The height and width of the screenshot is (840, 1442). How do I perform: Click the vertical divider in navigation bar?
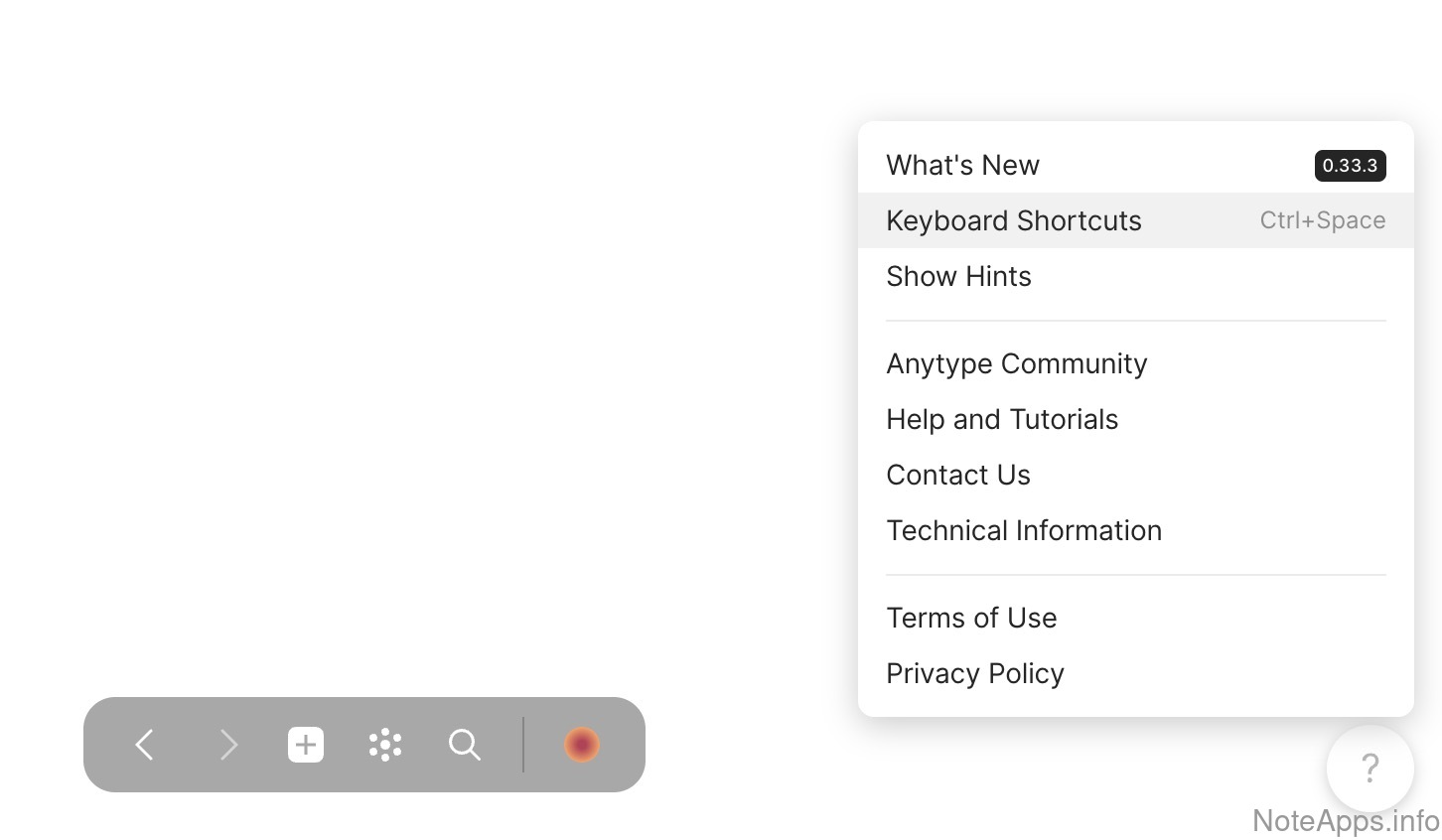[523, 745]
